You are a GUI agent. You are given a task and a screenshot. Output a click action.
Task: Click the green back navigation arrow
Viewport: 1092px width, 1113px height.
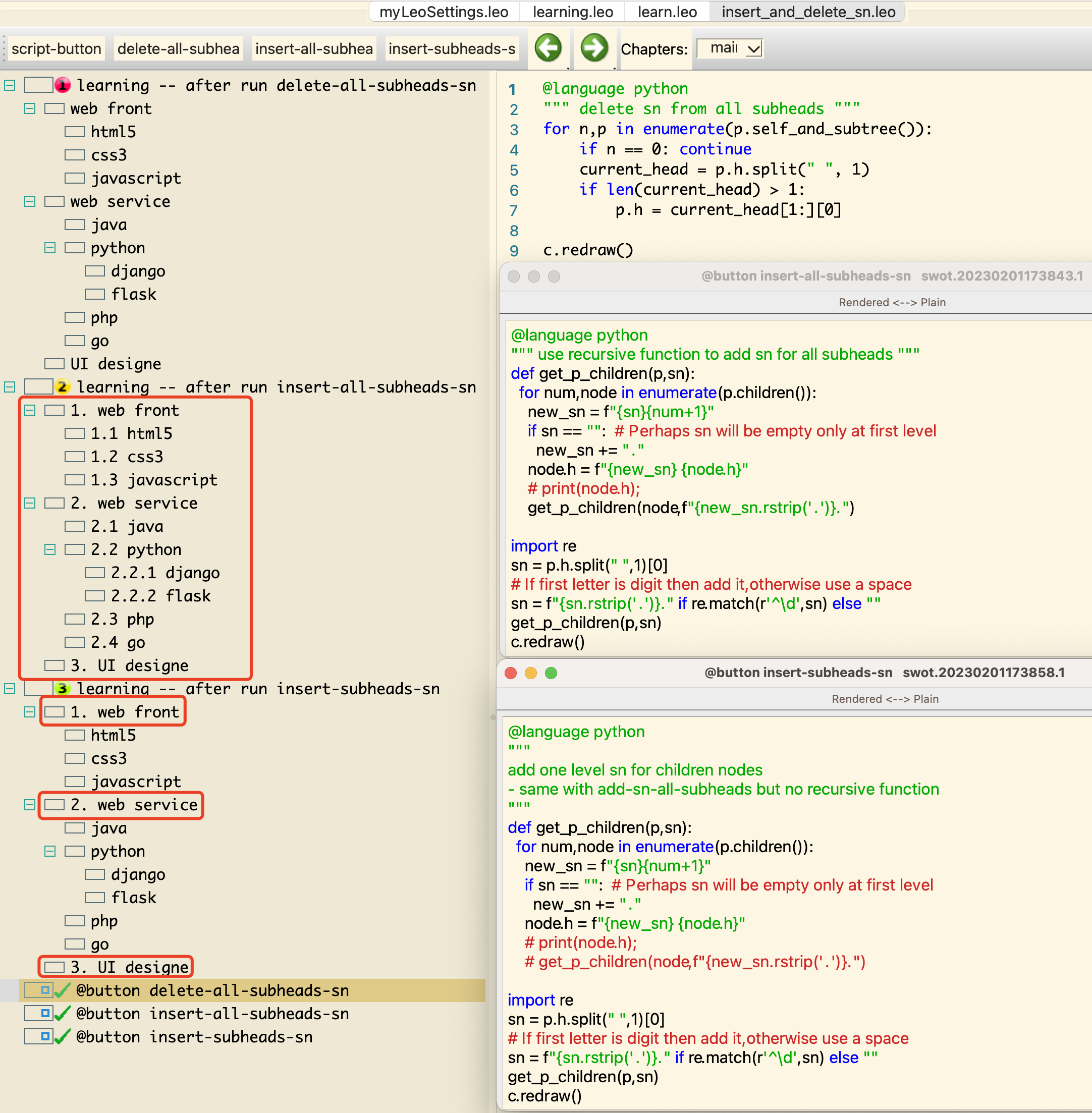[549, 48]
